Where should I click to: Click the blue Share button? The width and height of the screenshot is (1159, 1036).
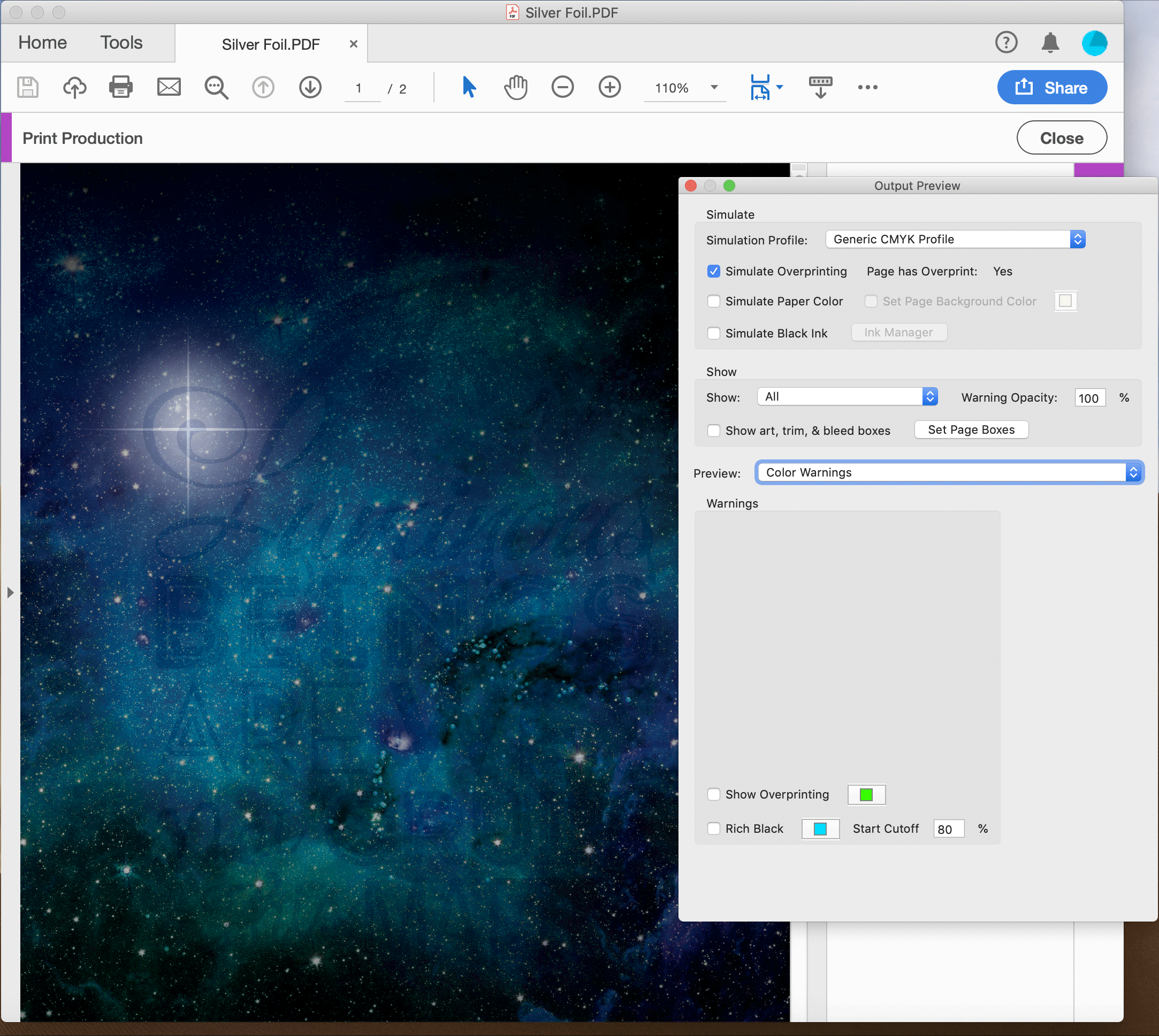point(1051,88)
